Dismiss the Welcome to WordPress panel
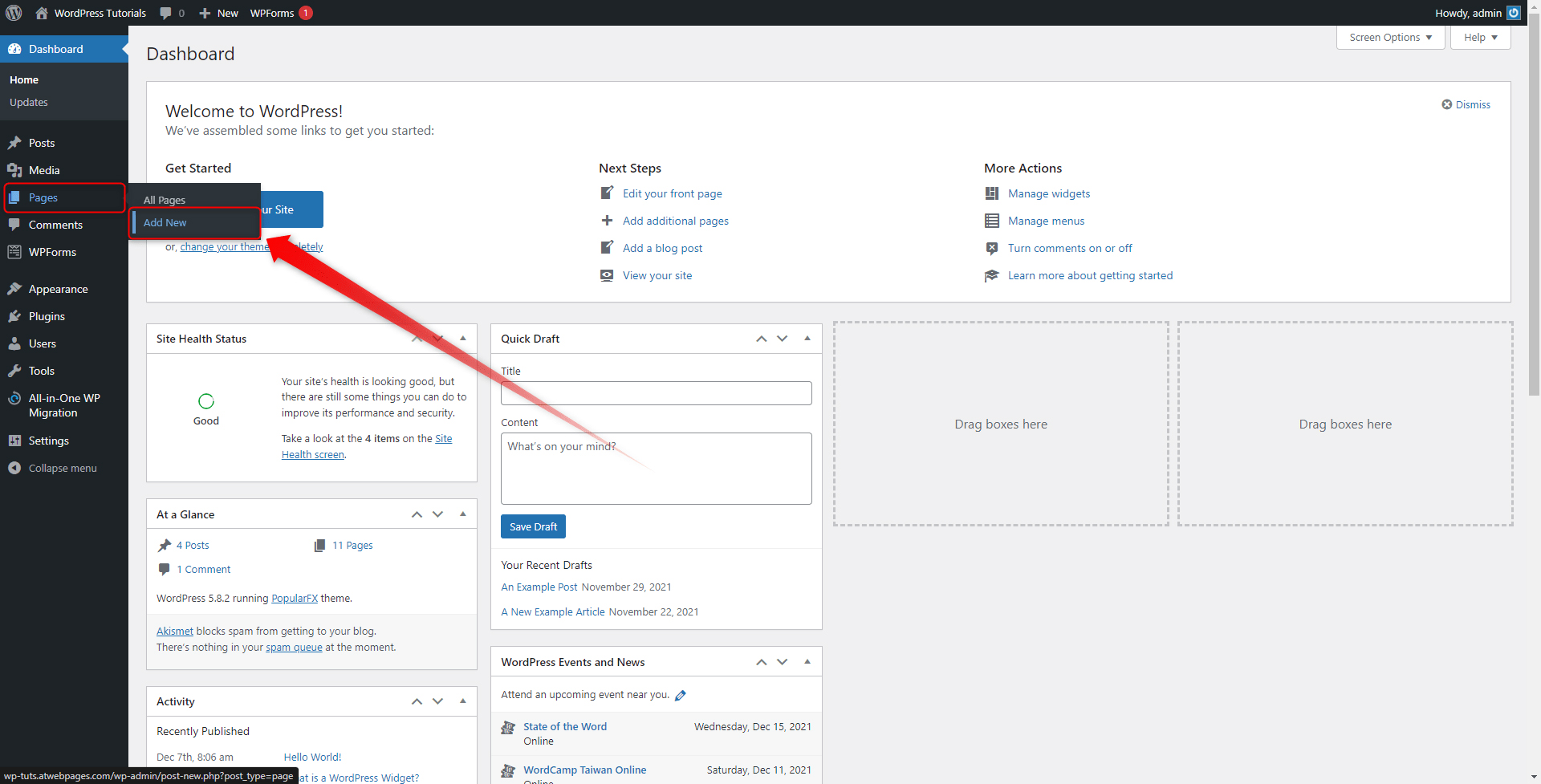The width and height of the screenshot is (1541, 784). pyautogui.click(x=1466, y=104)
